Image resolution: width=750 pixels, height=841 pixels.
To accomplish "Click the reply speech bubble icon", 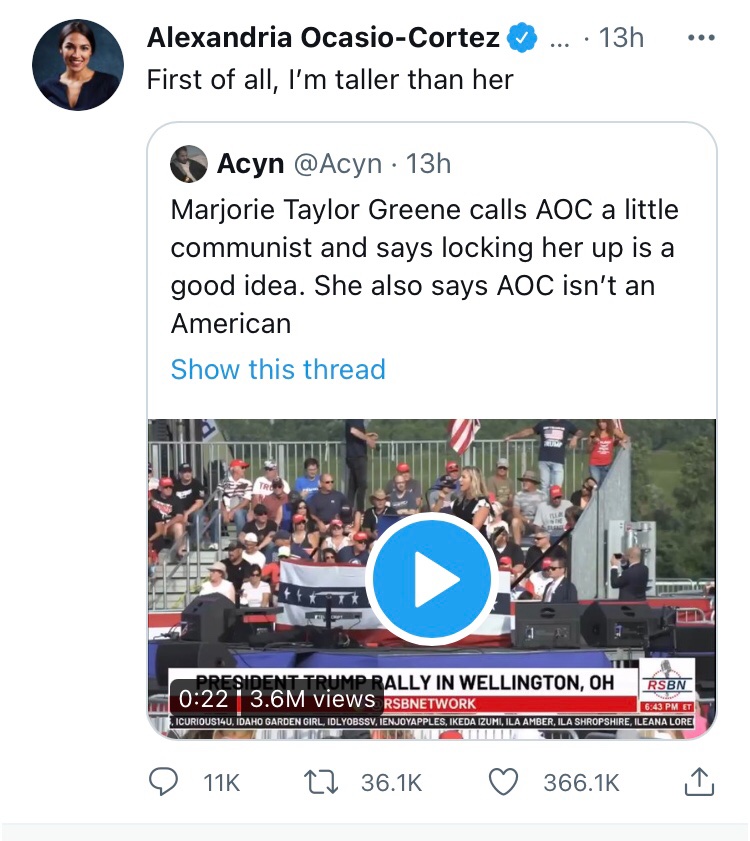I will [x=163, y=782].
